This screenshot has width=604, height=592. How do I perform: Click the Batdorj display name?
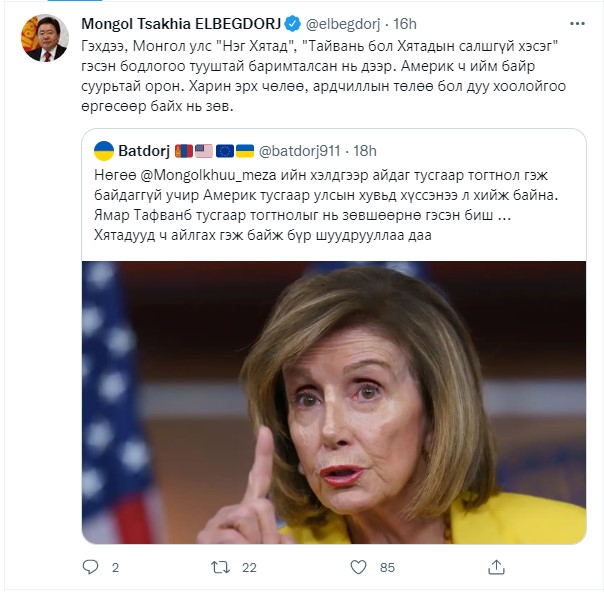[x=142, y=151]
